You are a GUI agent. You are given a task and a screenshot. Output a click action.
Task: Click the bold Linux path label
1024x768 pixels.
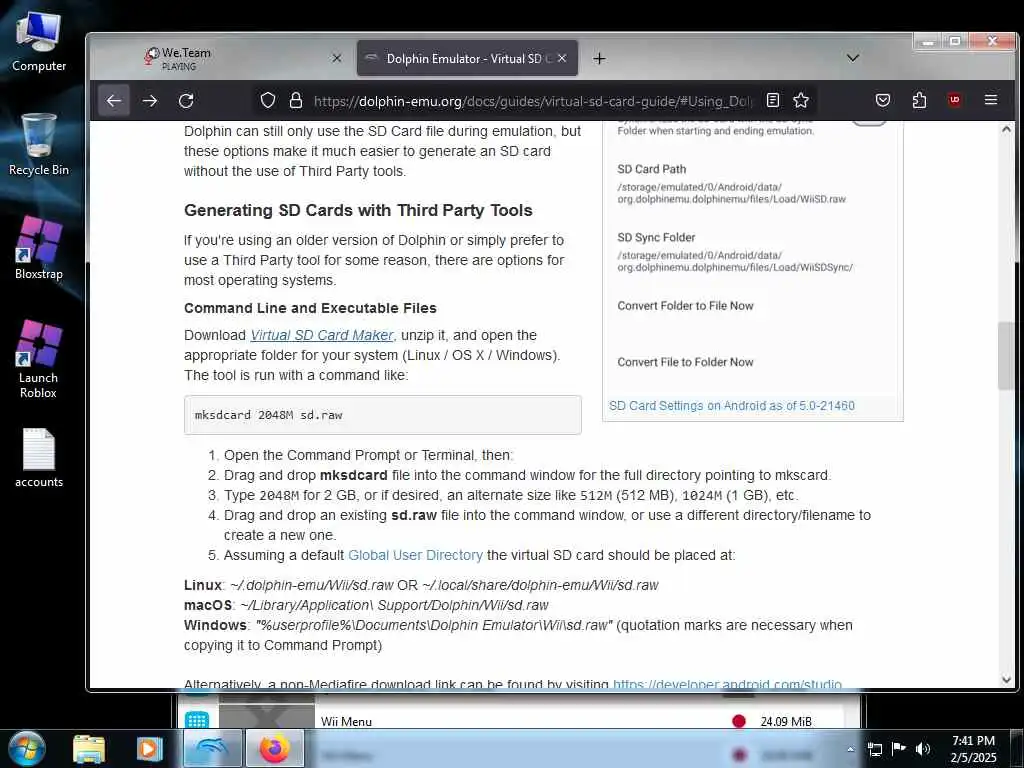(x=203, y=585)
